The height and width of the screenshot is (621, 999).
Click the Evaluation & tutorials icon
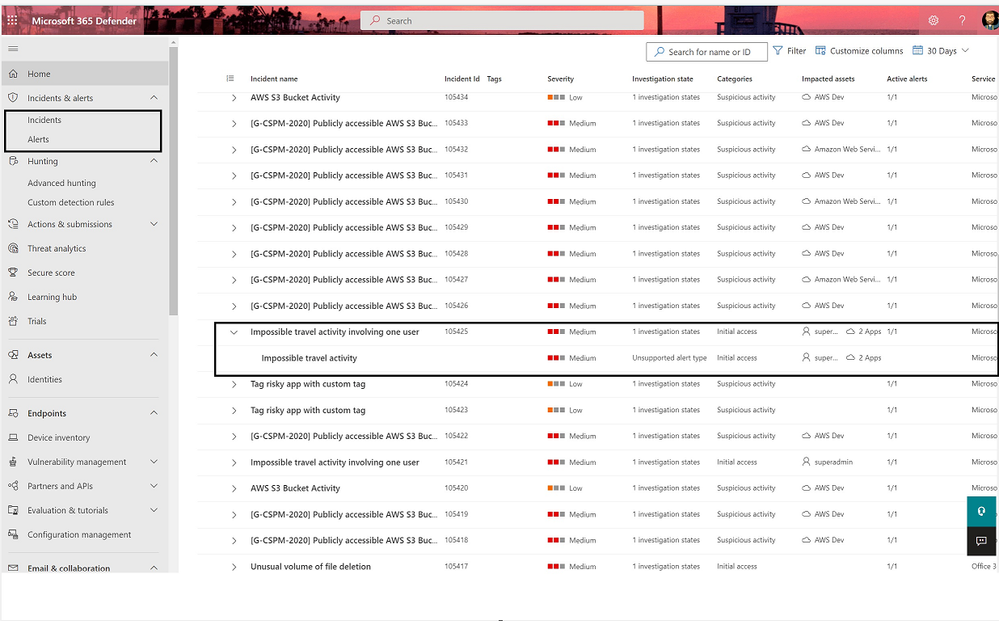13,510
